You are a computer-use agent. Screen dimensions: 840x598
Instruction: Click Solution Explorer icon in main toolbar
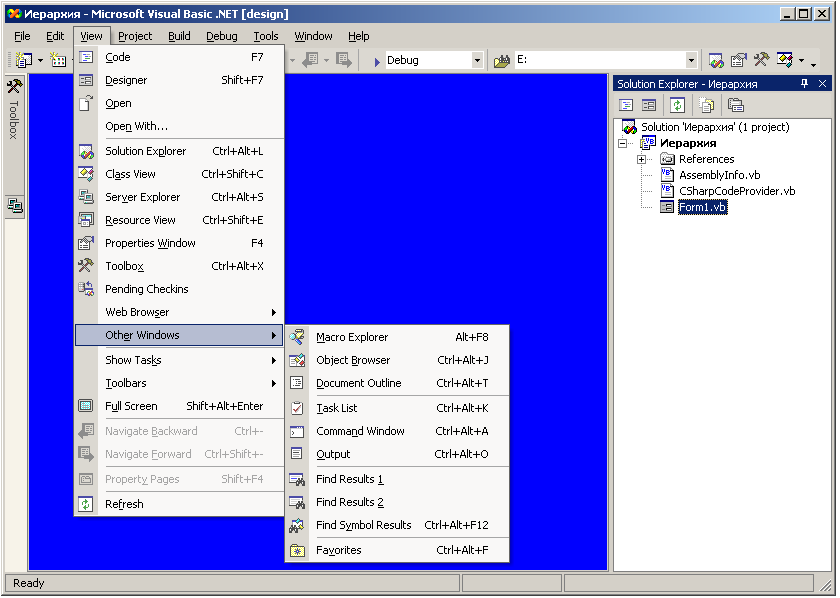(716, 60)
